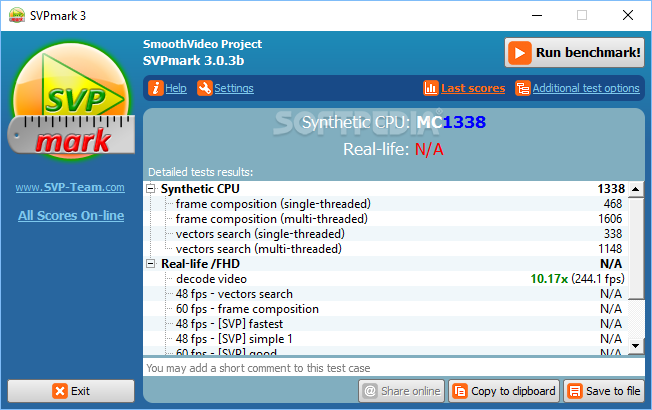Select the Real-life /FHD row label
652x410 pixels.
click(200, 264)
